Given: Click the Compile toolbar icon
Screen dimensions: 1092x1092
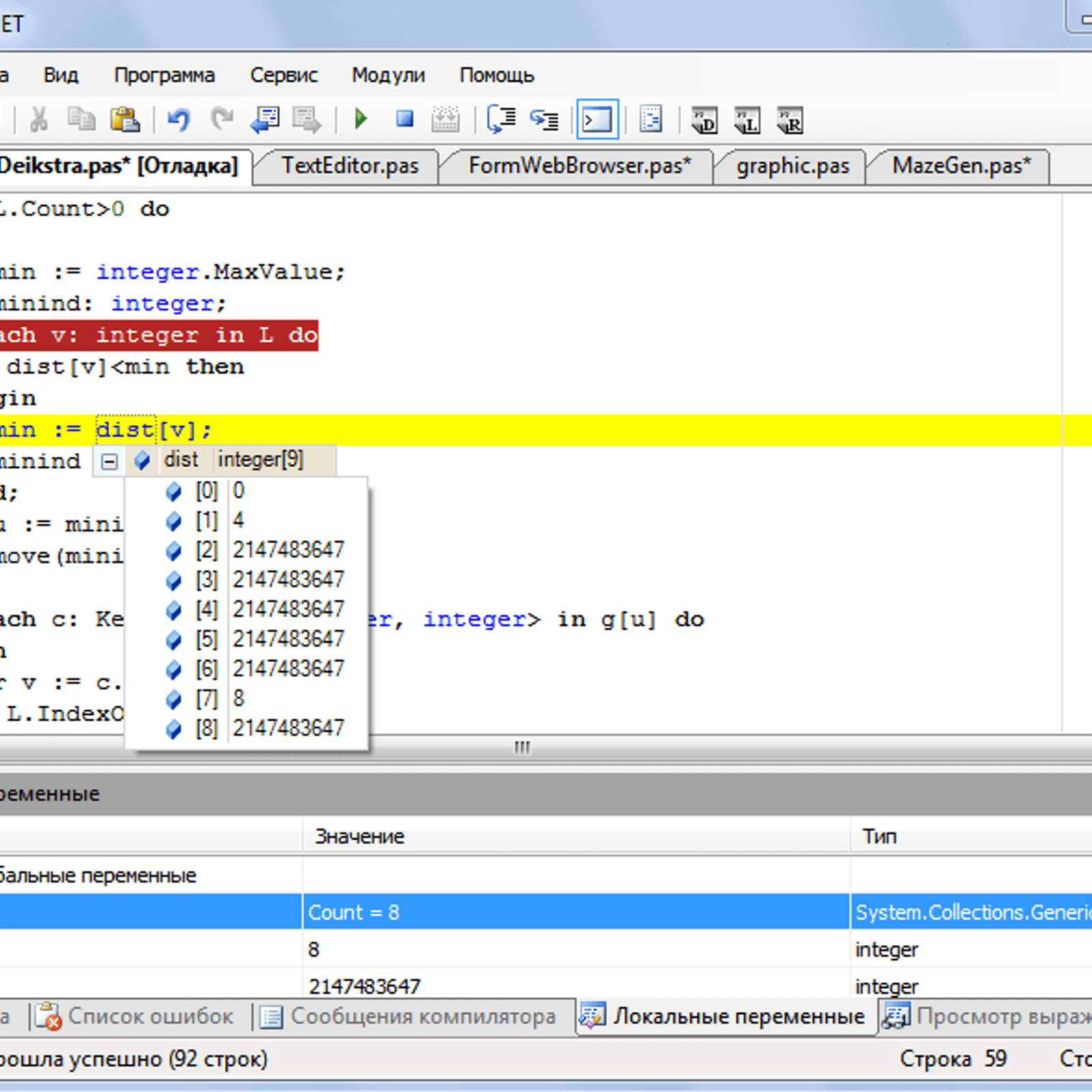Looking at the screenshot, I should (446, 120).
